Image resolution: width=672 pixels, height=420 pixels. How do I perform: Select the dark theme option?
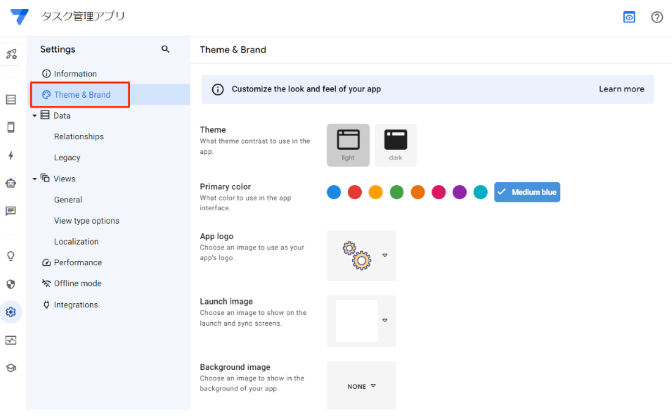click(395, 145)
